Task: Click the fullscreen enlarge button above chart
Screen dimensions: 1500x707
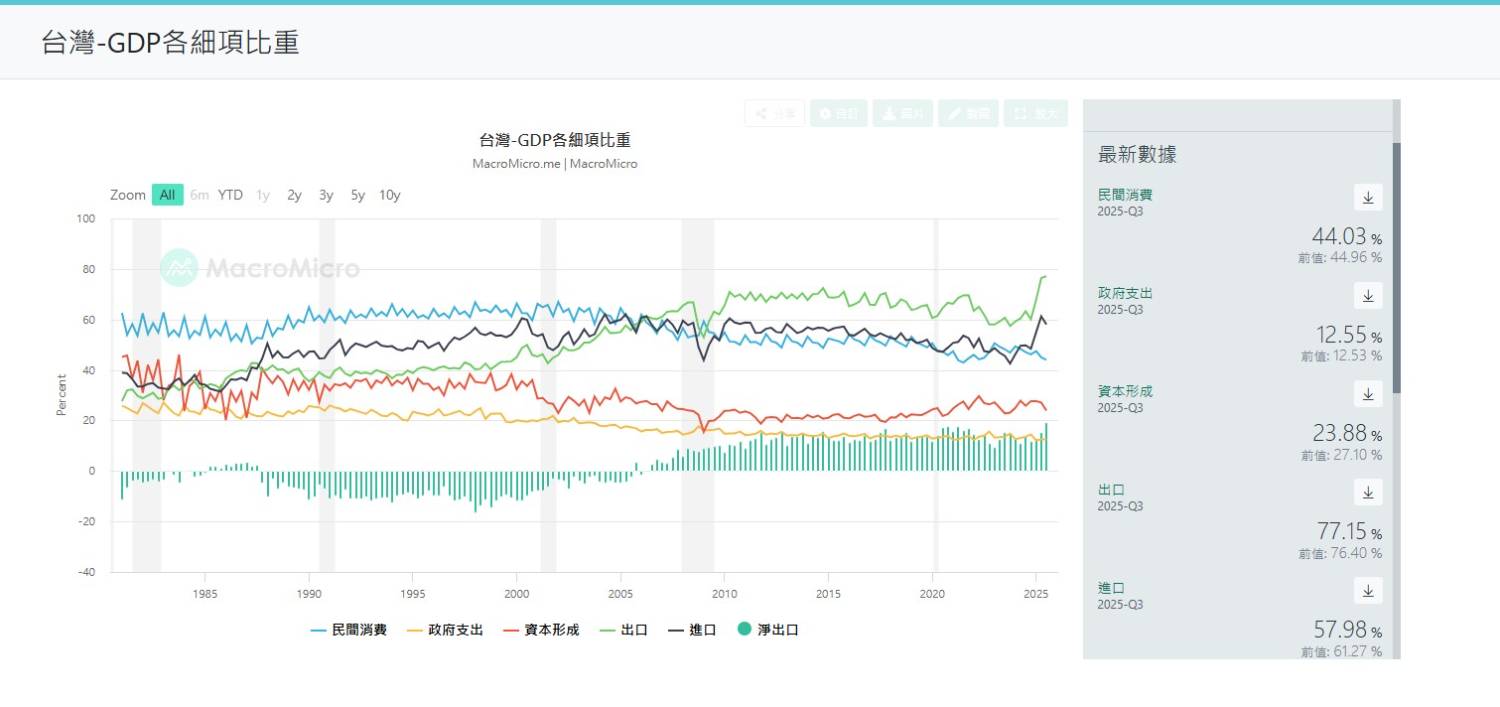Action: pos(1036,114)
